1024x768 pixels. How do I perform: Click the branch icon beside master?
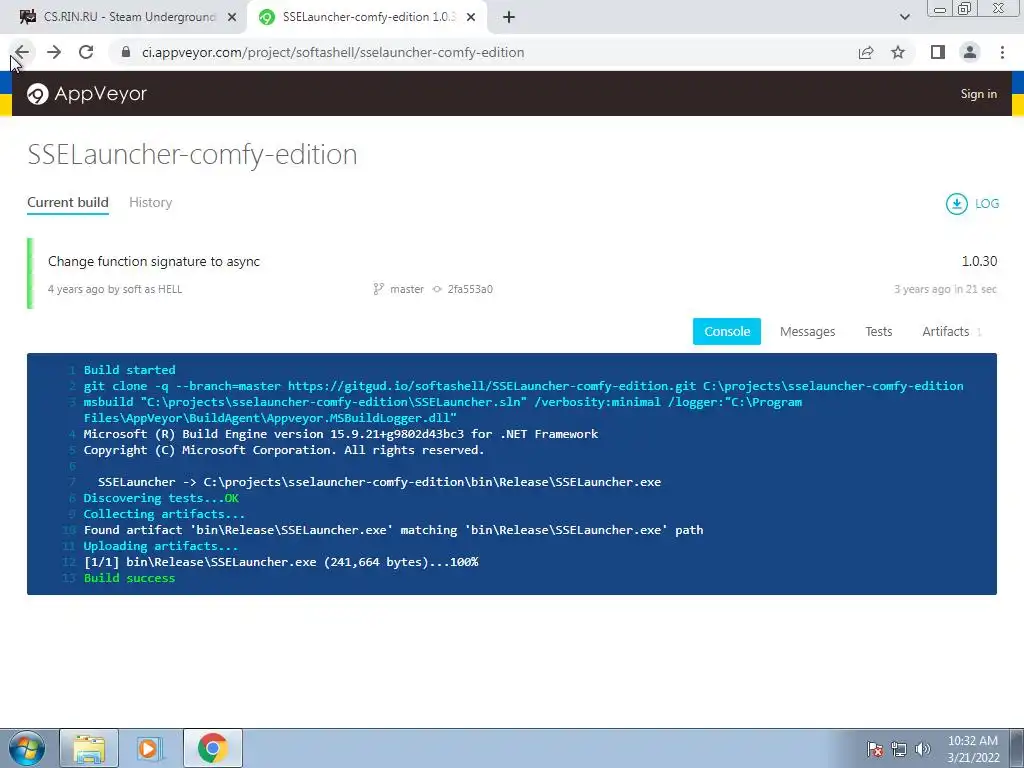[378, 289]
